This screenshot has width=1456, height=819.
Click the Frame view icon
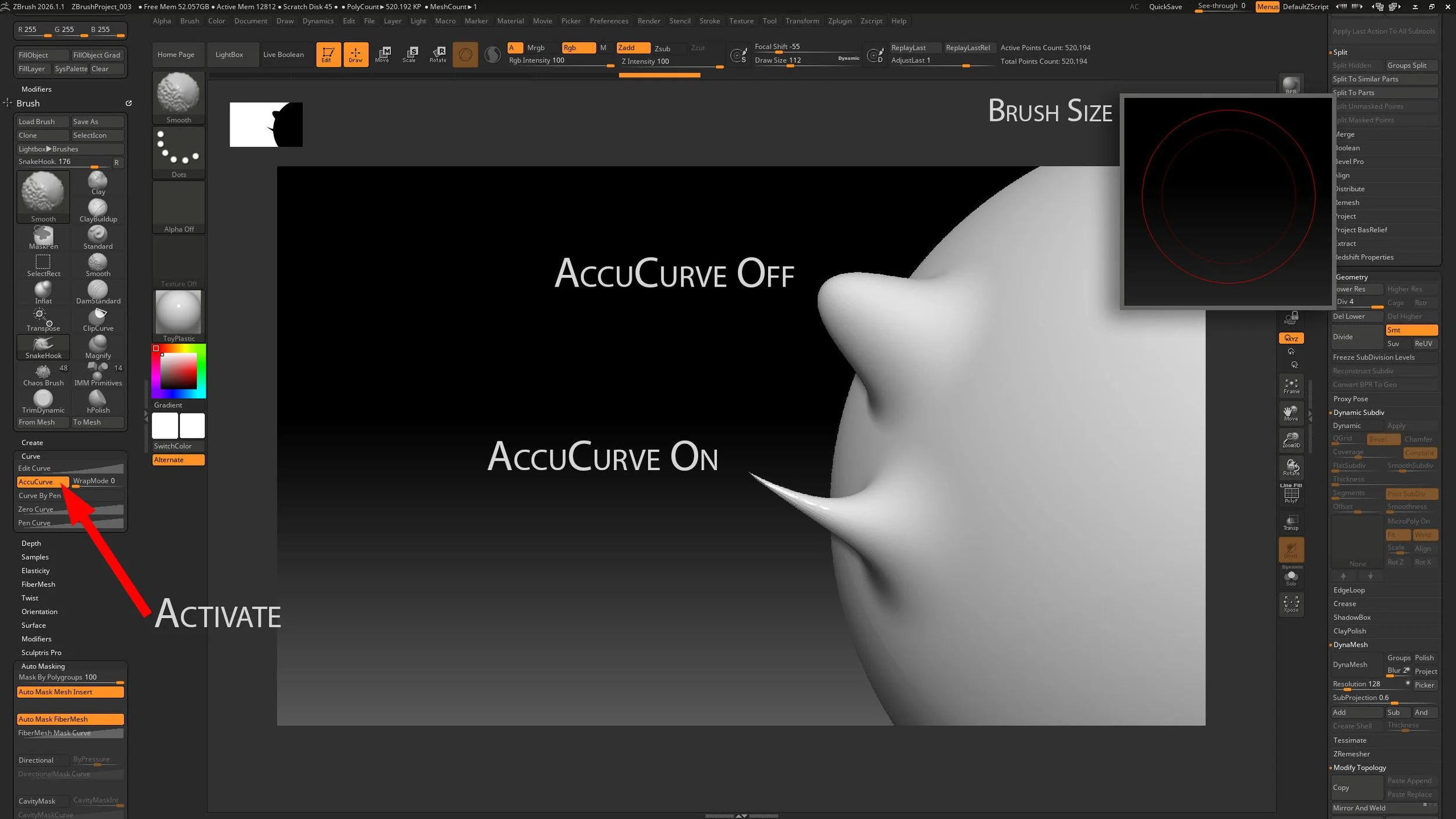coord(1291,386)
